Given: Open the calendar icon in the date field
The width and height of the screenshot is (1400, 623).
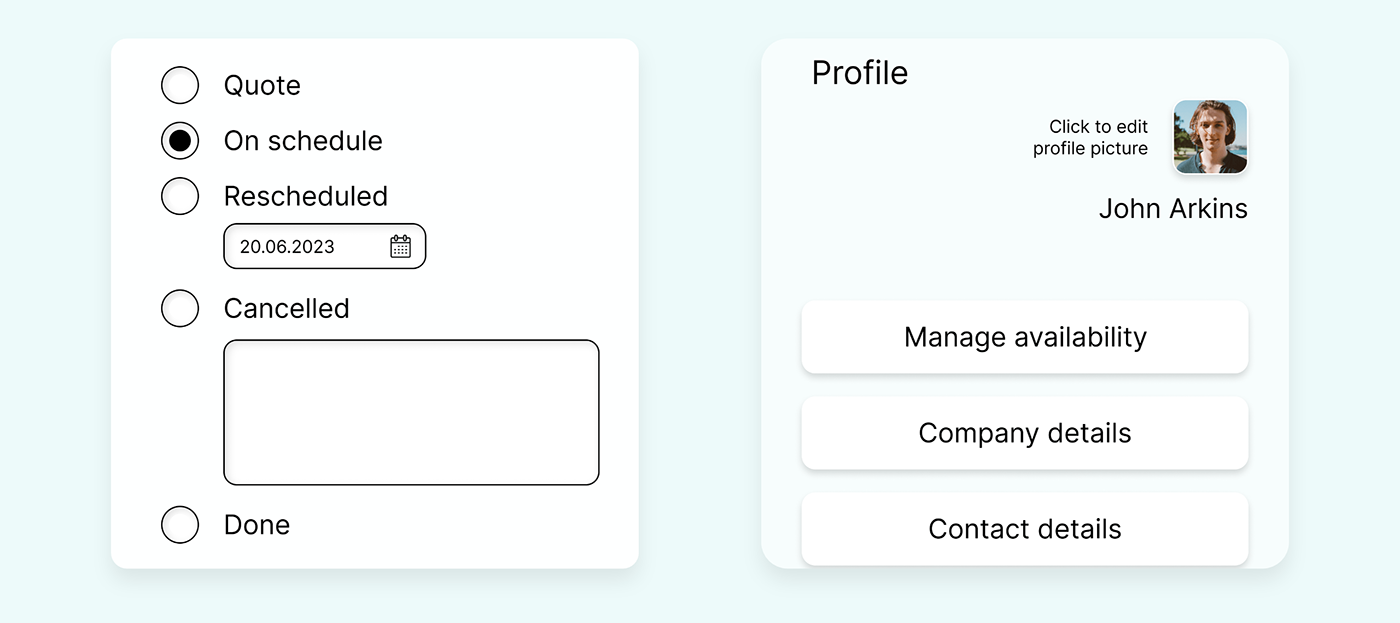Looking at the screenshot, I should click(400, 246).
